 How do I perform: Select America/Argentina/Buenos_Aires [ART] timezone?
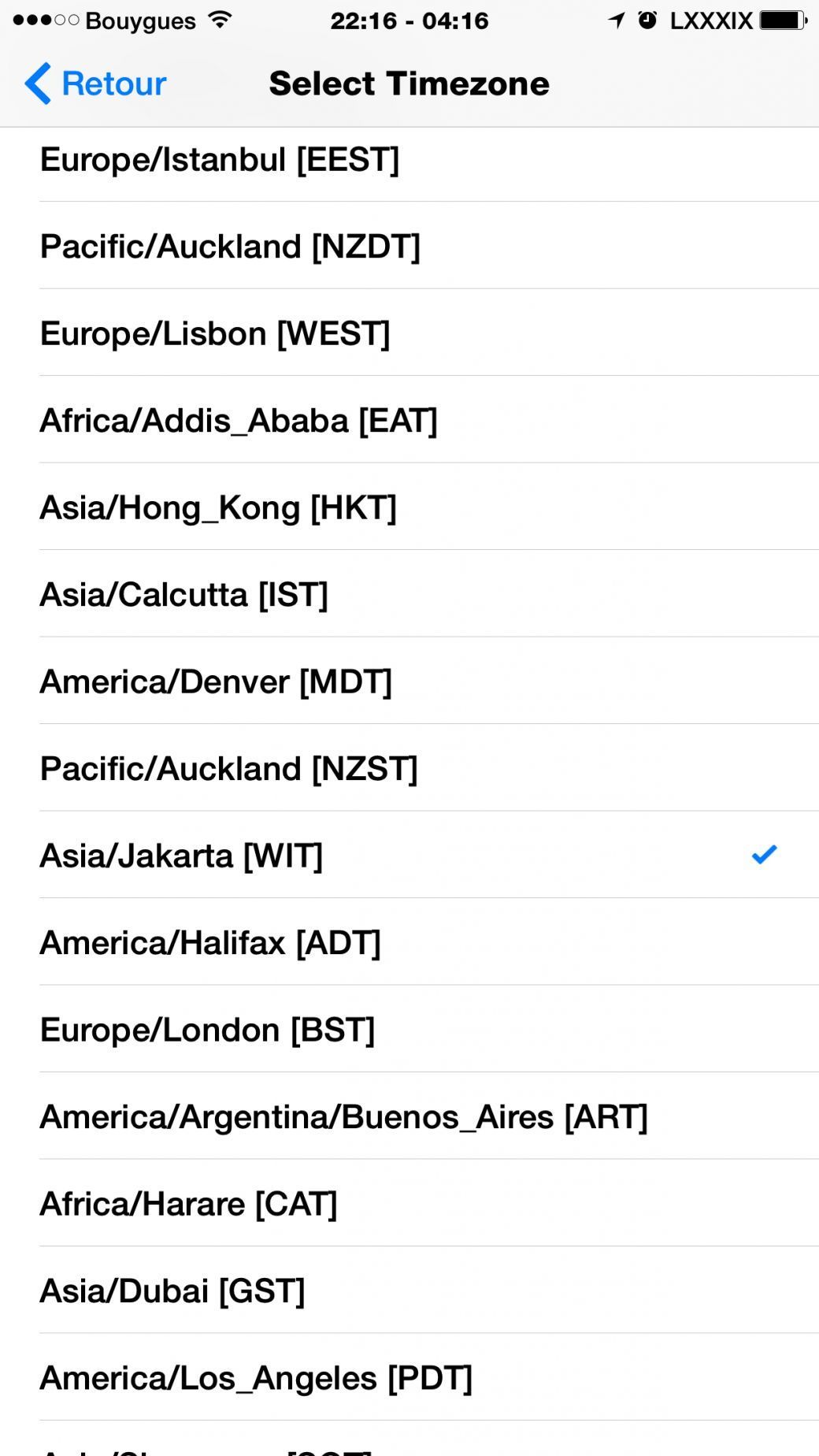pos(343,1116)
